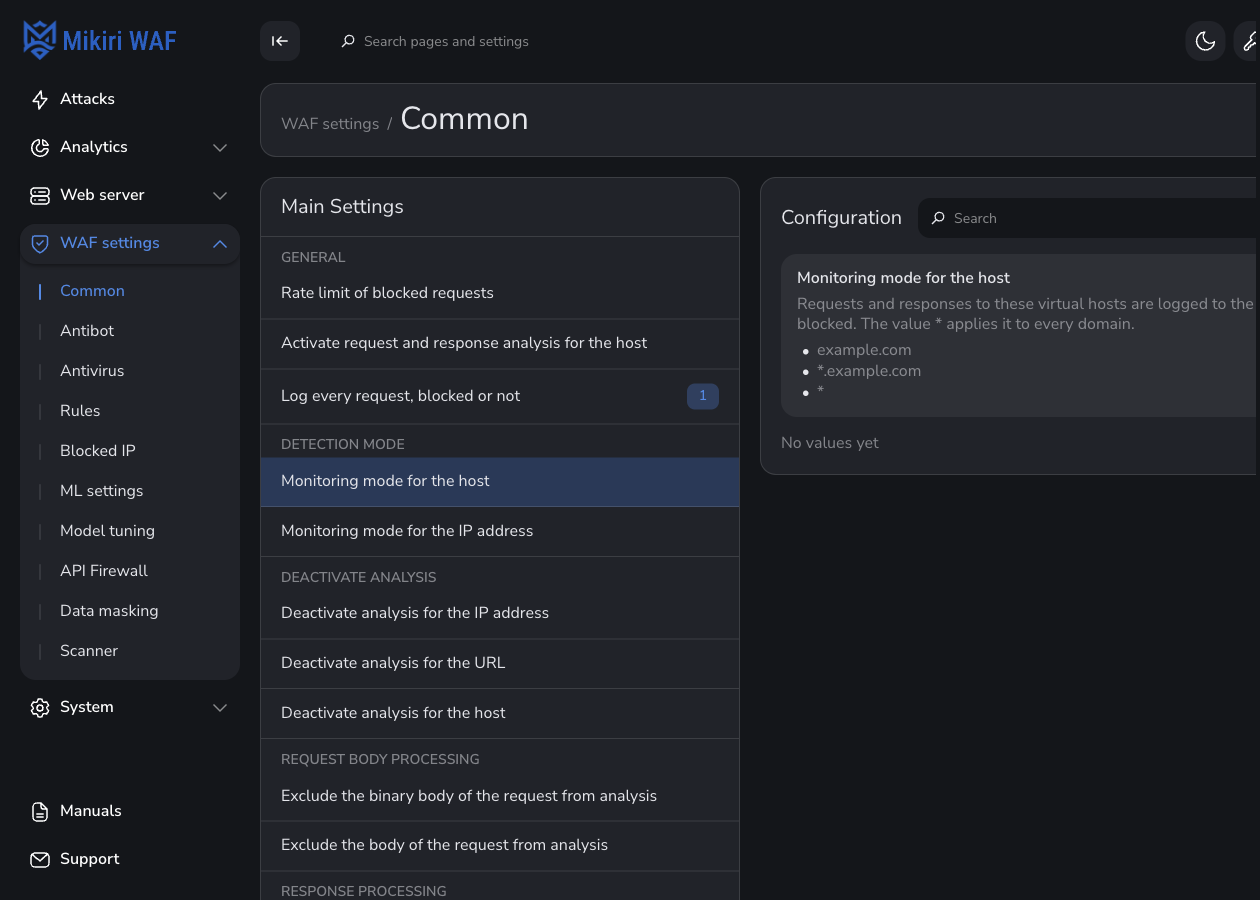Open API Firewall settings
Viewport: 1260px width, 900px height.
(x=104, y=571)
